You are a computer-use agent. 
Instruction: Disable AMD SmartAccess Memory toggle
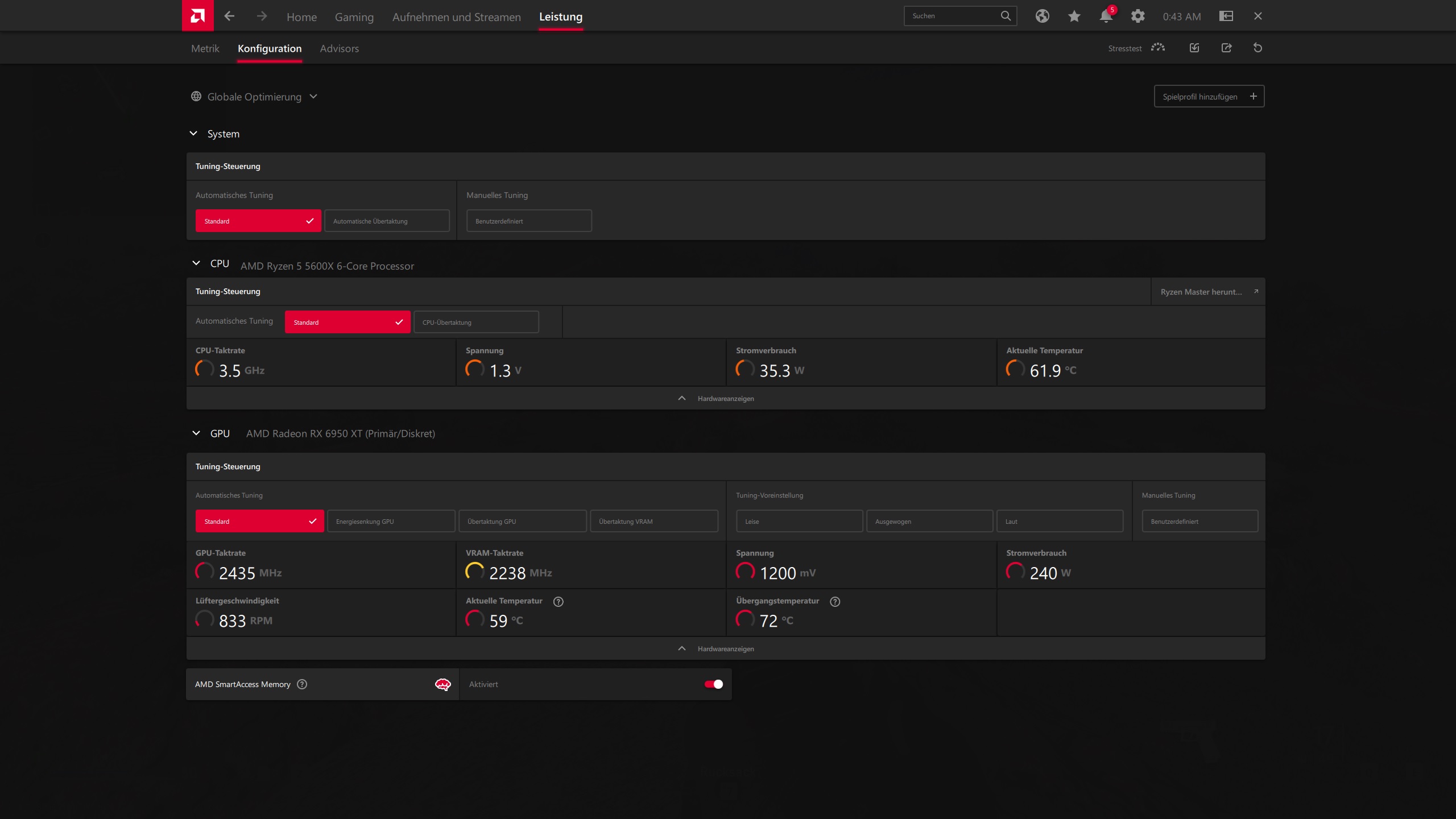coord(713,684)
